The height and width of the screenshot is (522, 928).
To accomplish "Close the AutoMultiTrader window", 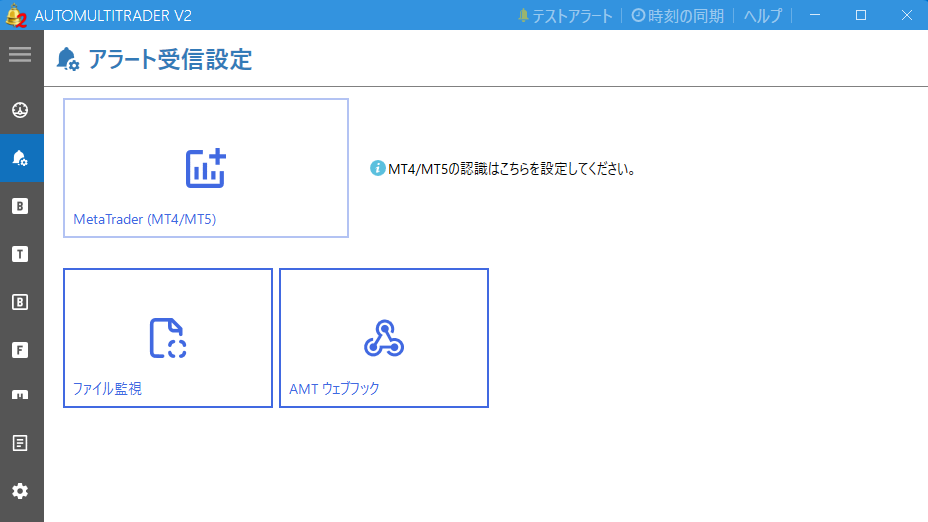I will click(907, 15).
